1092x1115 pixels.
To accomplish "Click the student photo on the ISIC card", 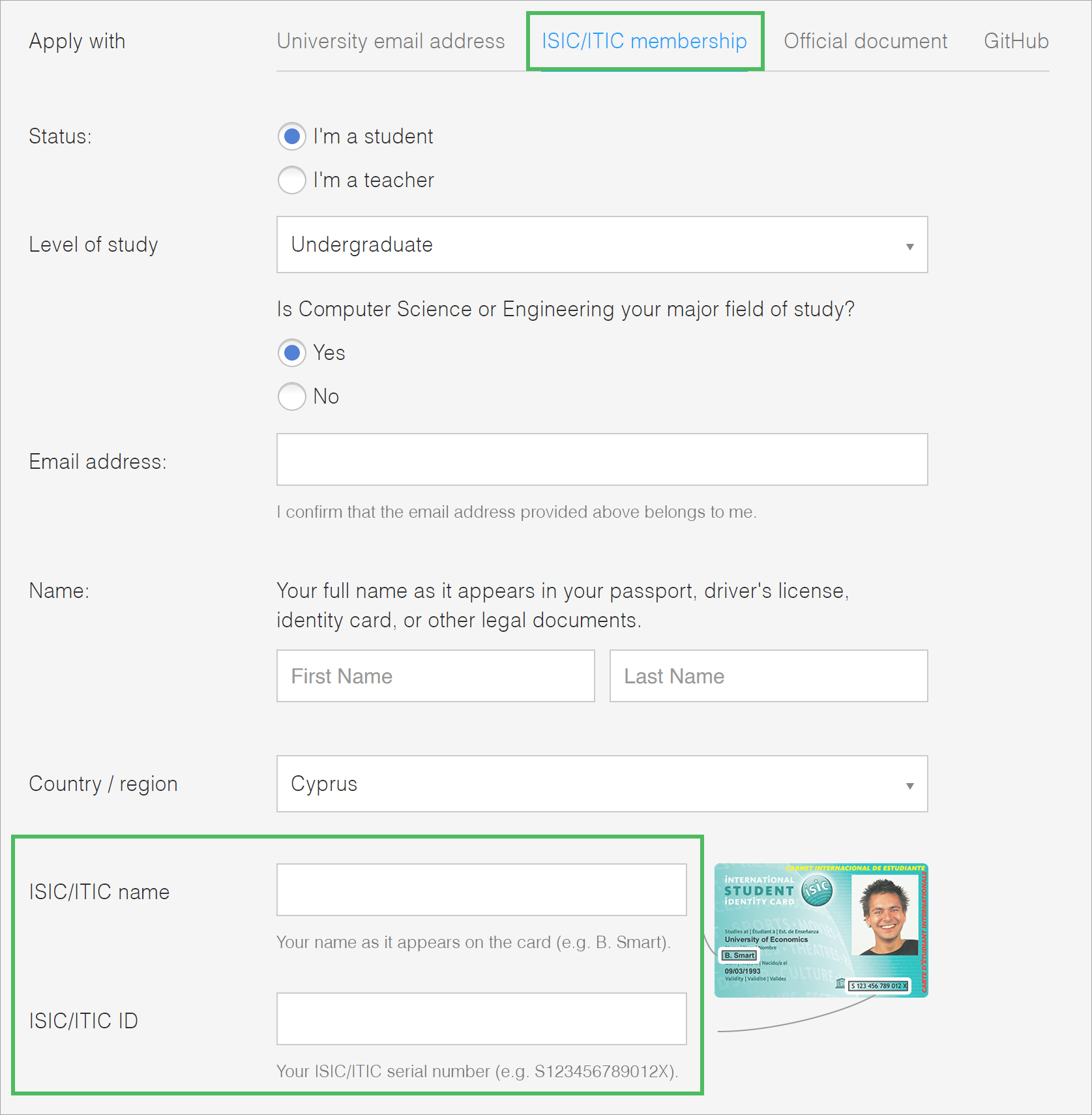I will (885, 917).
